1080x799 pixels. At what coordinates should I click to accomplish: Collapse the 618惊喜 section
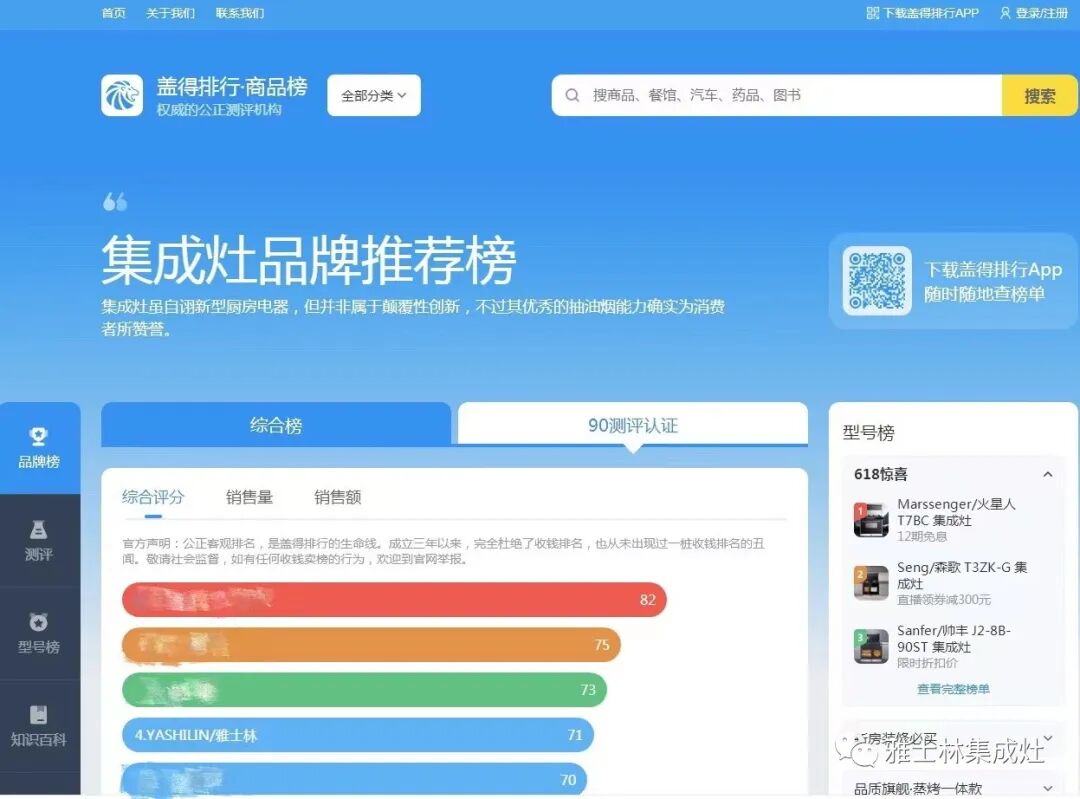pos(1048,474)
